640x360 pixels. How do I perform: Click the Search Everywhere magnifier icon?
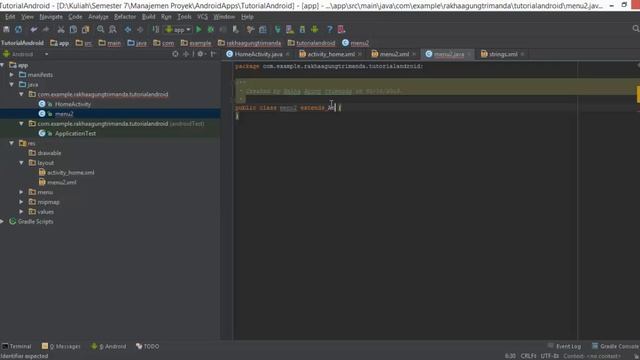click(x=636, y=29)
